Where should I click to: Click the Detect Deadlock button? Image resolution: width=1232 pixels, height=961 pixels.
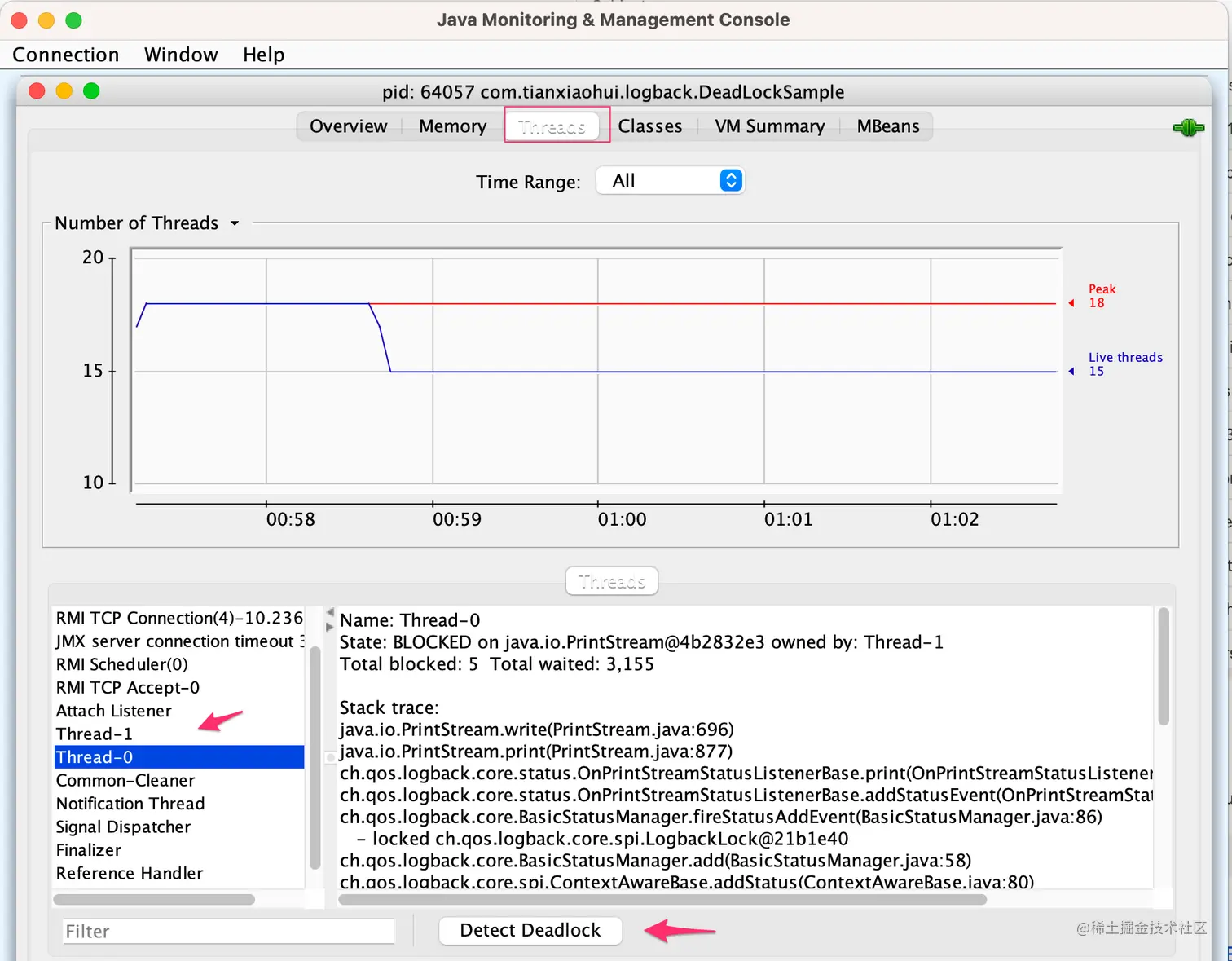point(530,930)
